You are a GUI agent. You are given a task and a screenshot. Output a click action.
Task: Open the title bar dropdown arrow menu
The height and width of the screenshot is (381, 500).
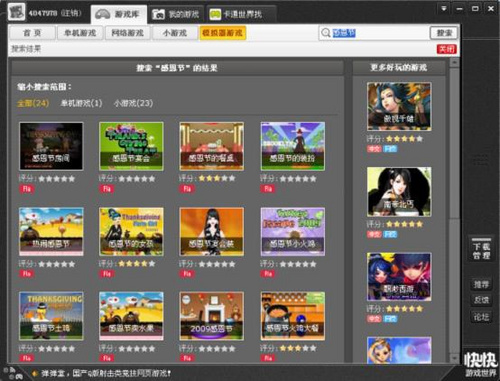pos(444,8)
